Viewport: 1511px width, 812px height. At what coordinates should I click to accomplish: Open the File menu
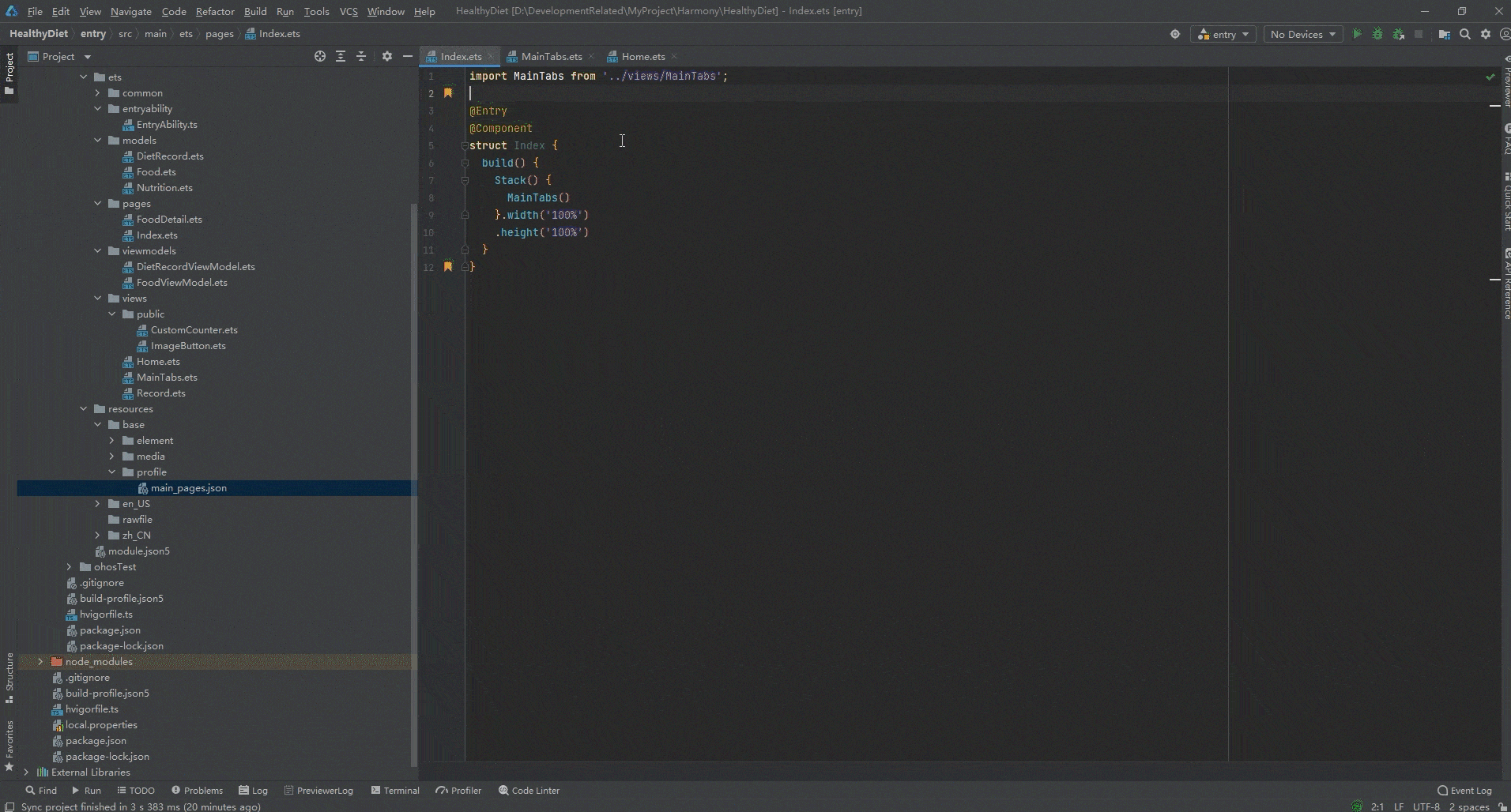[x=35, y=11]
